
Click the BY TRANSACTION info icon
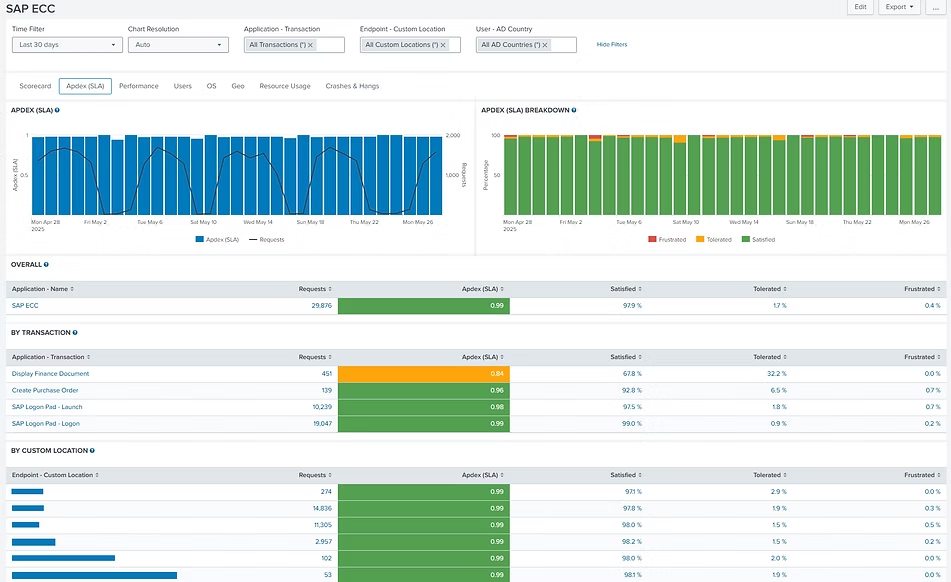[x=75, y=332]
